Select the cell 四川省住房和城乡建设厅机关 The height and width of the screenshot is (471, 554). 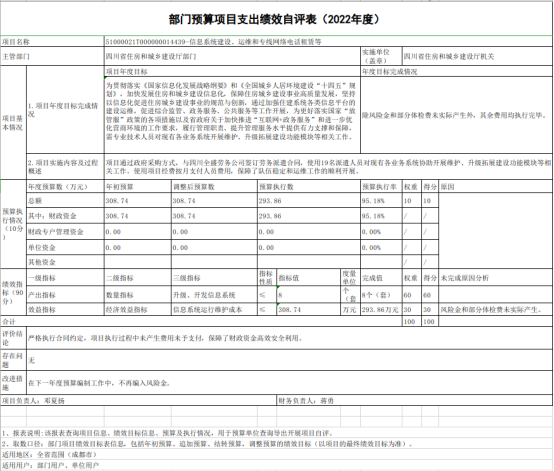pyautogui.click(x=477, y=56)
